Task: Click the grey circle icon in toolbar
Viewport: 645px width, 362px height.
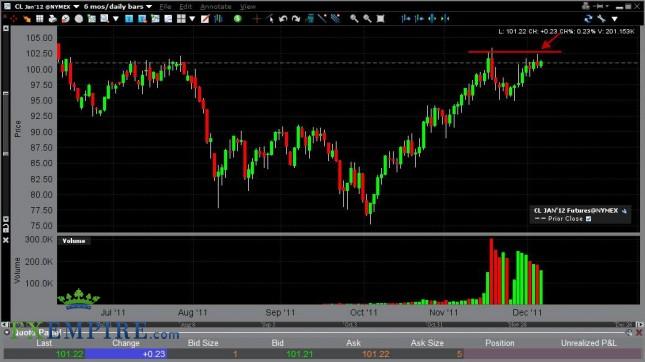Action: point(79,19)
